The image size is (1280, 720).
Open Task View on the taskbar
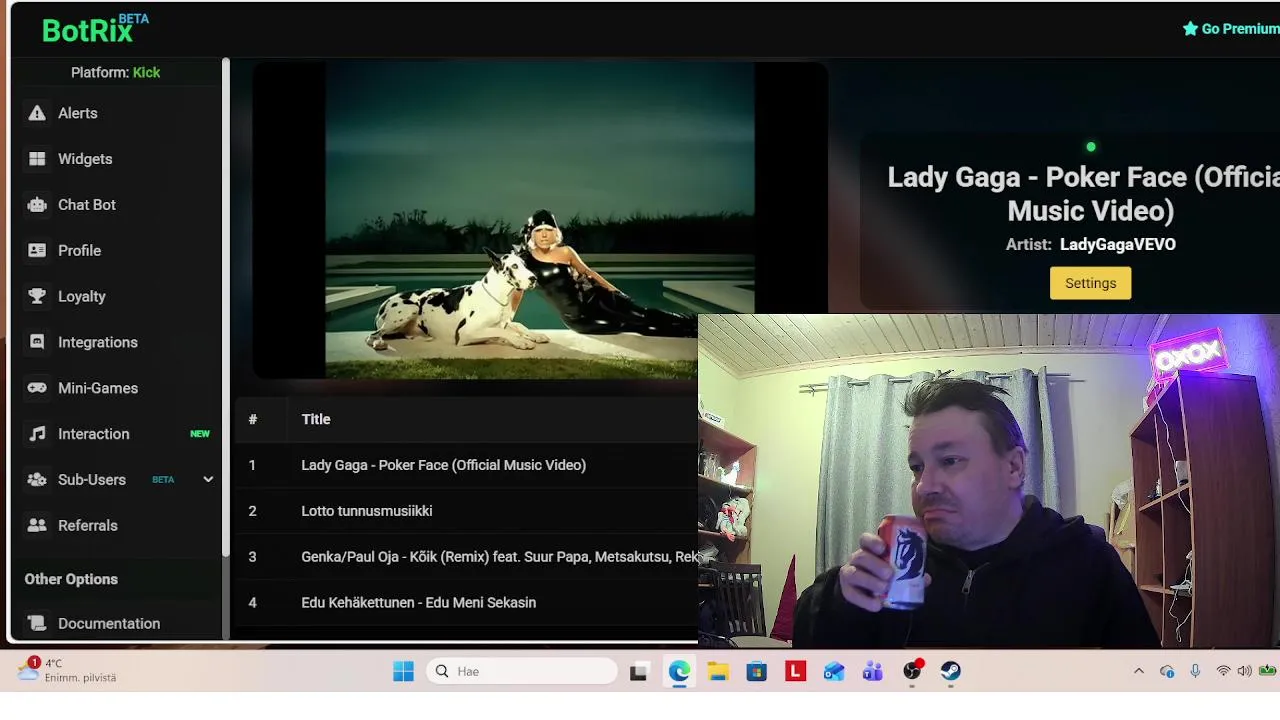coord(638,671)
